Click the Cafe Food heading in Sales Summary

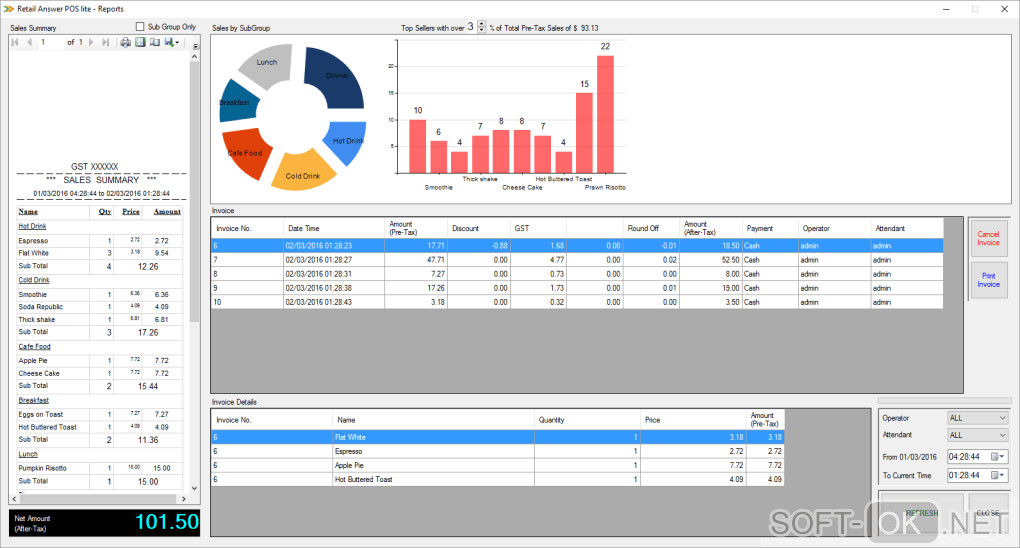tap(34, 347)
